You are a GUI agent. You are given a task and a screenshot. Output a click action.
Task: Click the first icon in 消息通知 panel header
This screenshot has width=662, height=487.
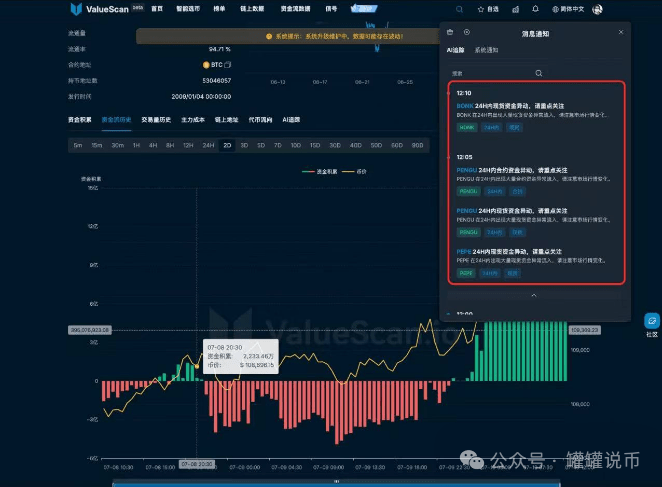coord(450,32)
